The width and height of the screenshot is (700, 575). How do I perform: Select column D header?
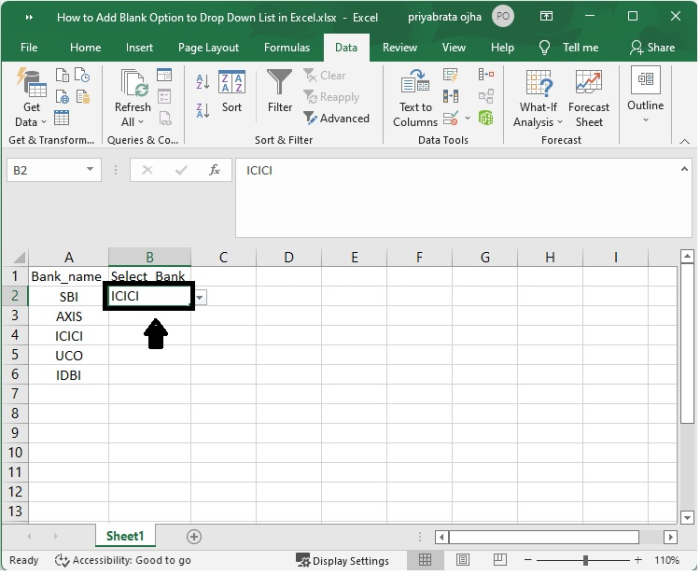point(289,258)
